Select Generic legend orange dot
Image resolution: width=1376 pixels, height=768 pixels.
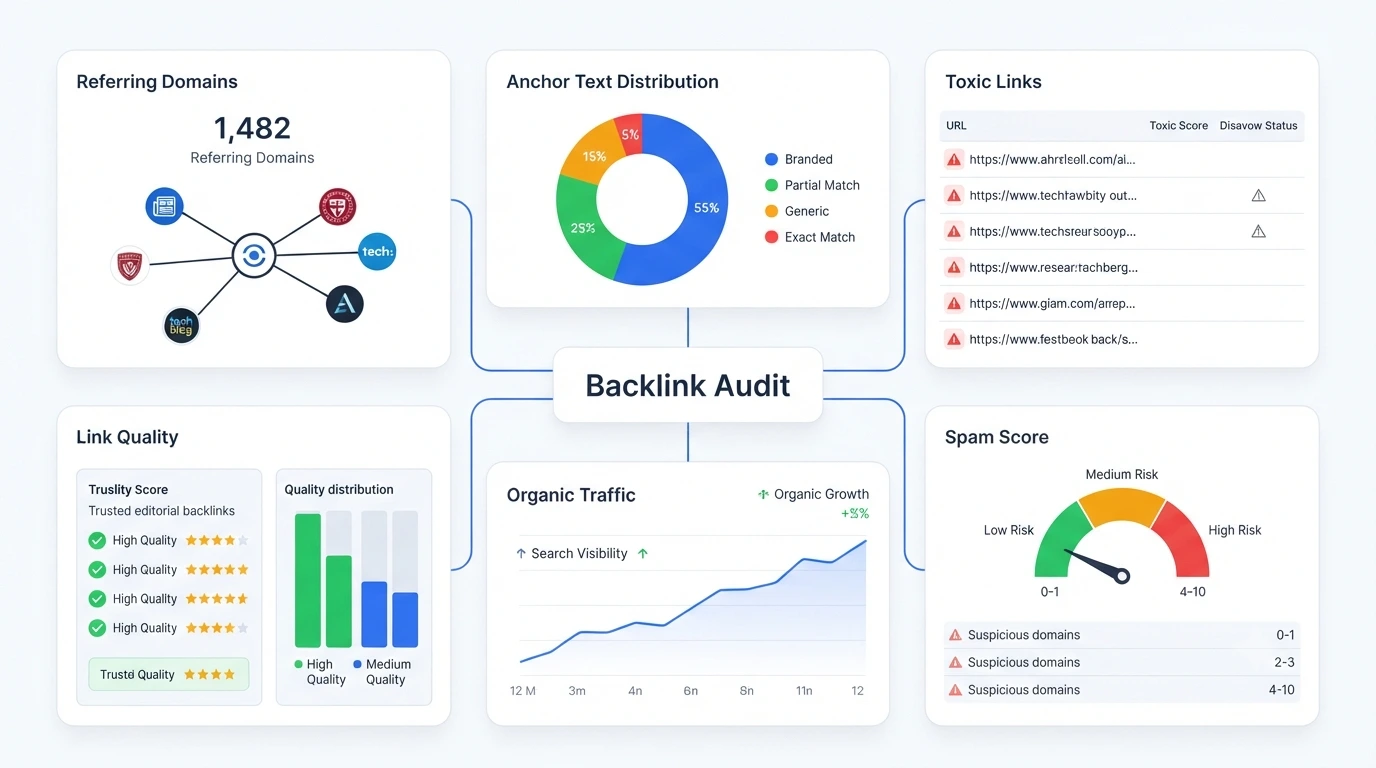coord(771,211)
